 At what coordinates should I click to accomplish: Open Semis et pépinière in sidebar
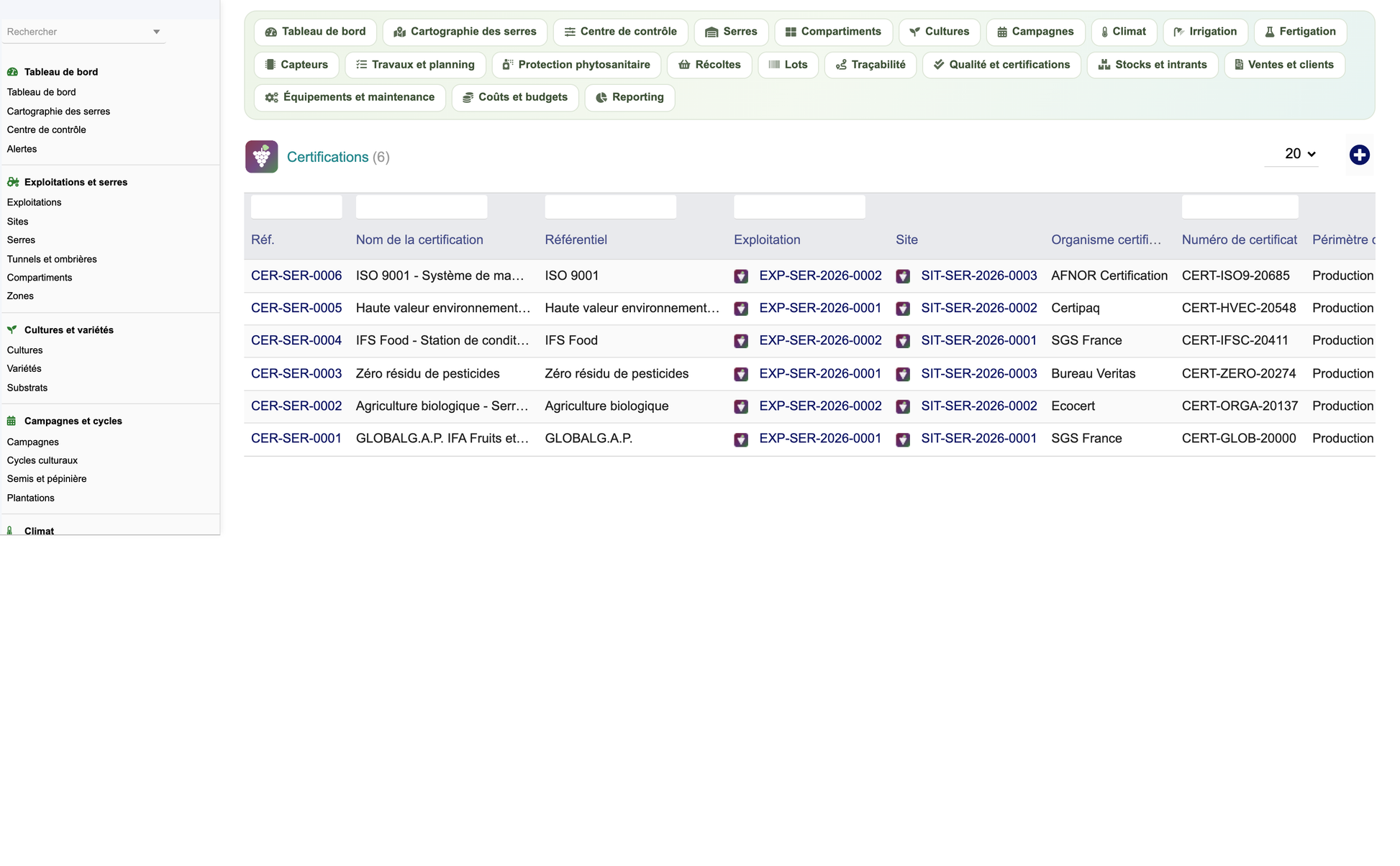point(47,478)
